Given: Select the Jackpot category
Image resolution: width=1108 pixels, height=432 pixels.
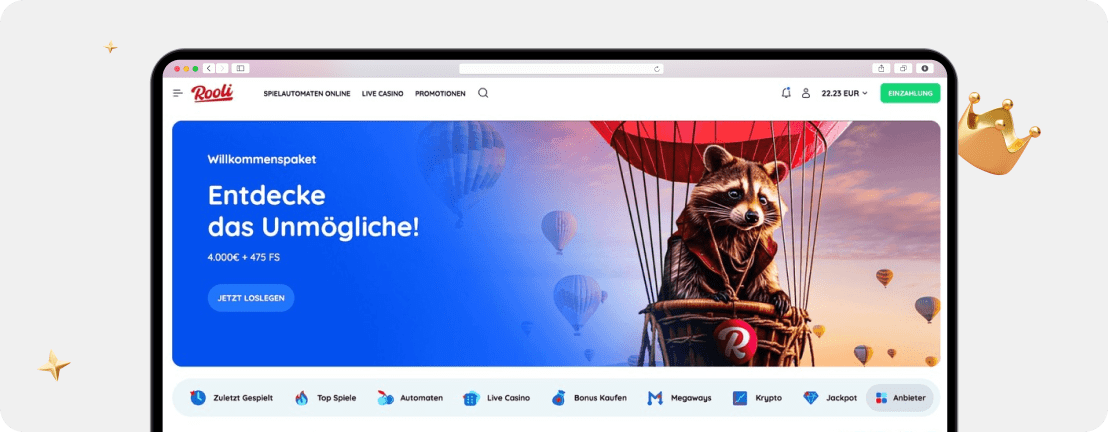Looking at the screenshot, I should (830, 398).
